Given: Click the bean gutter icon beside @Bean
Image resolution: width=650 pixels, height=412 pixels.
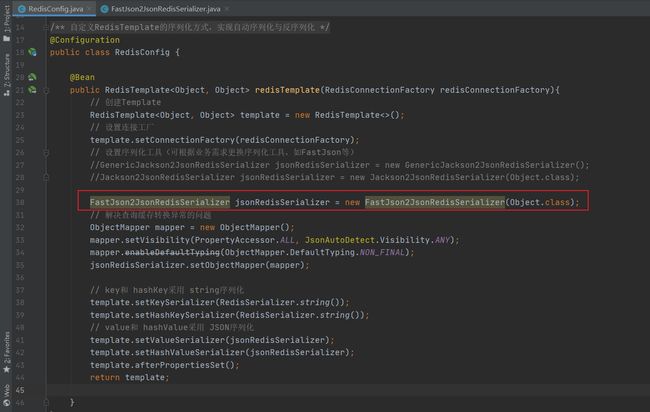Looking at the screenshot, I should point(32,77).
